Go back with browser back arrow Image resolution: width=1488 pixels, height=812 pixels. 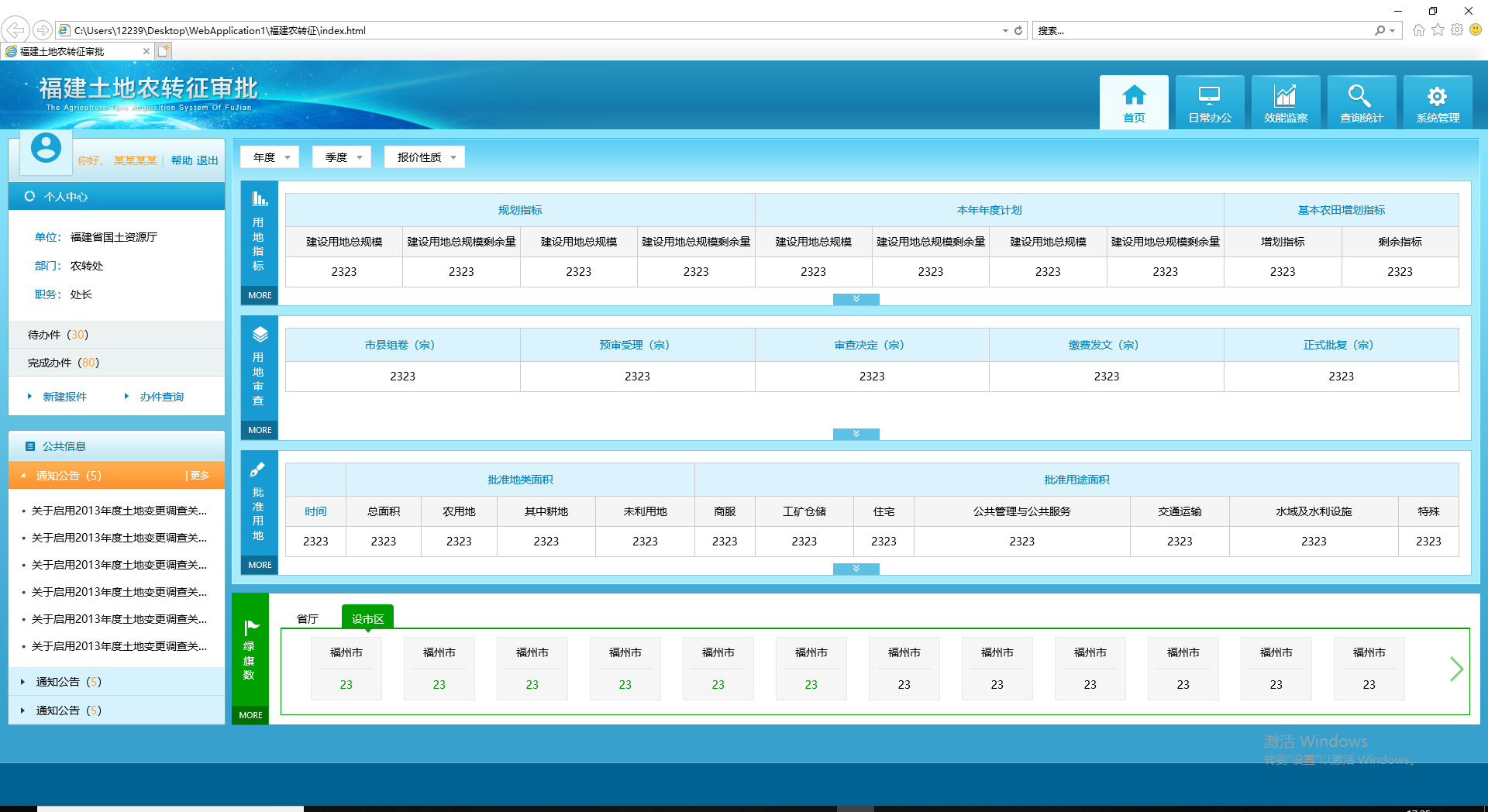coord(15,30)
